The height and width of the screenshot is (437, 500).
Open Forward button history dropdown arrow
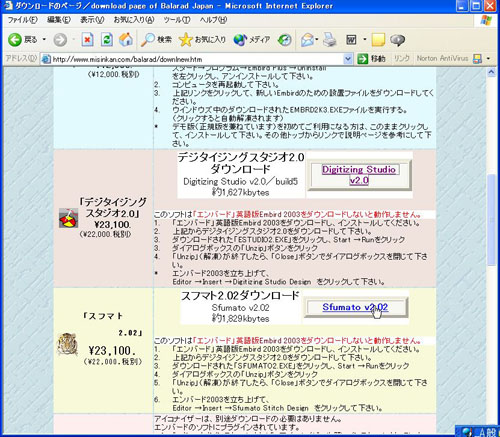(73, 40)
